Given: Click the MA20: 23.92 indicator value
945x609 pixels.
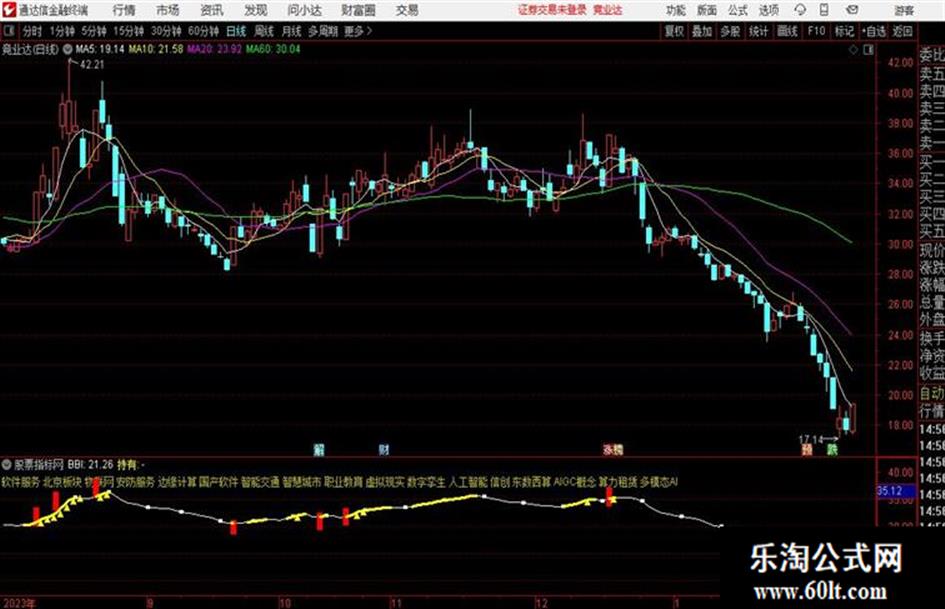Looking at the screenshot, I should click(214, 49).
